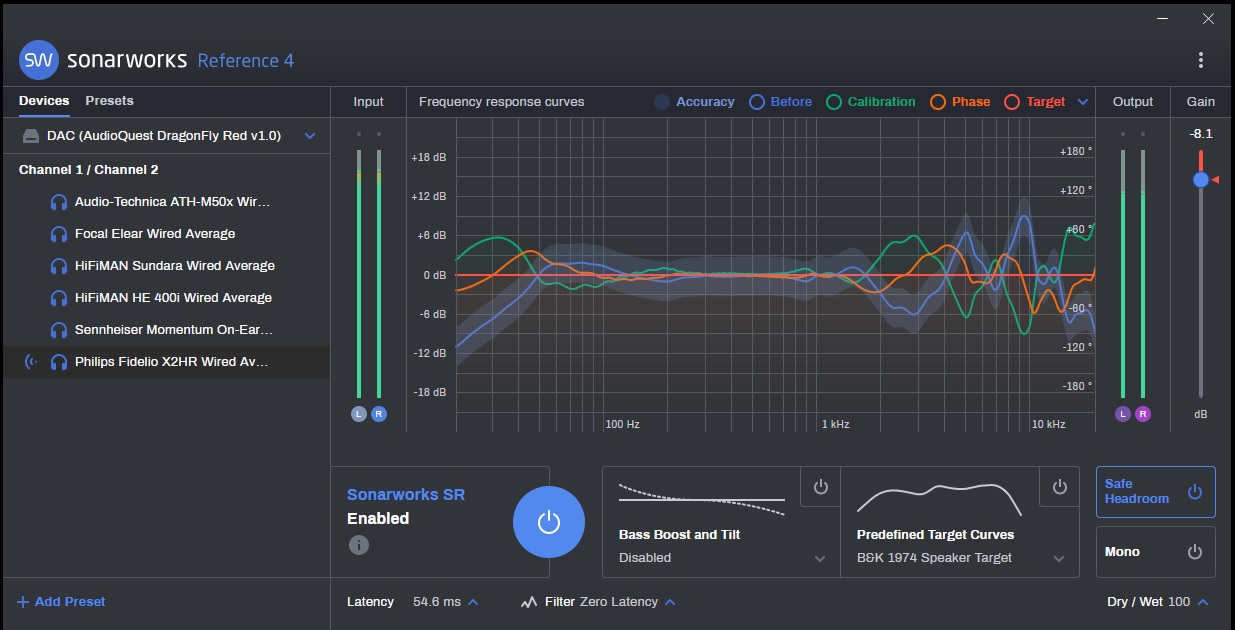The width and height of the screenshot is (1235, 630).
Task: Enable Bass Boost and Tilt power toggle
Action: 821,487
